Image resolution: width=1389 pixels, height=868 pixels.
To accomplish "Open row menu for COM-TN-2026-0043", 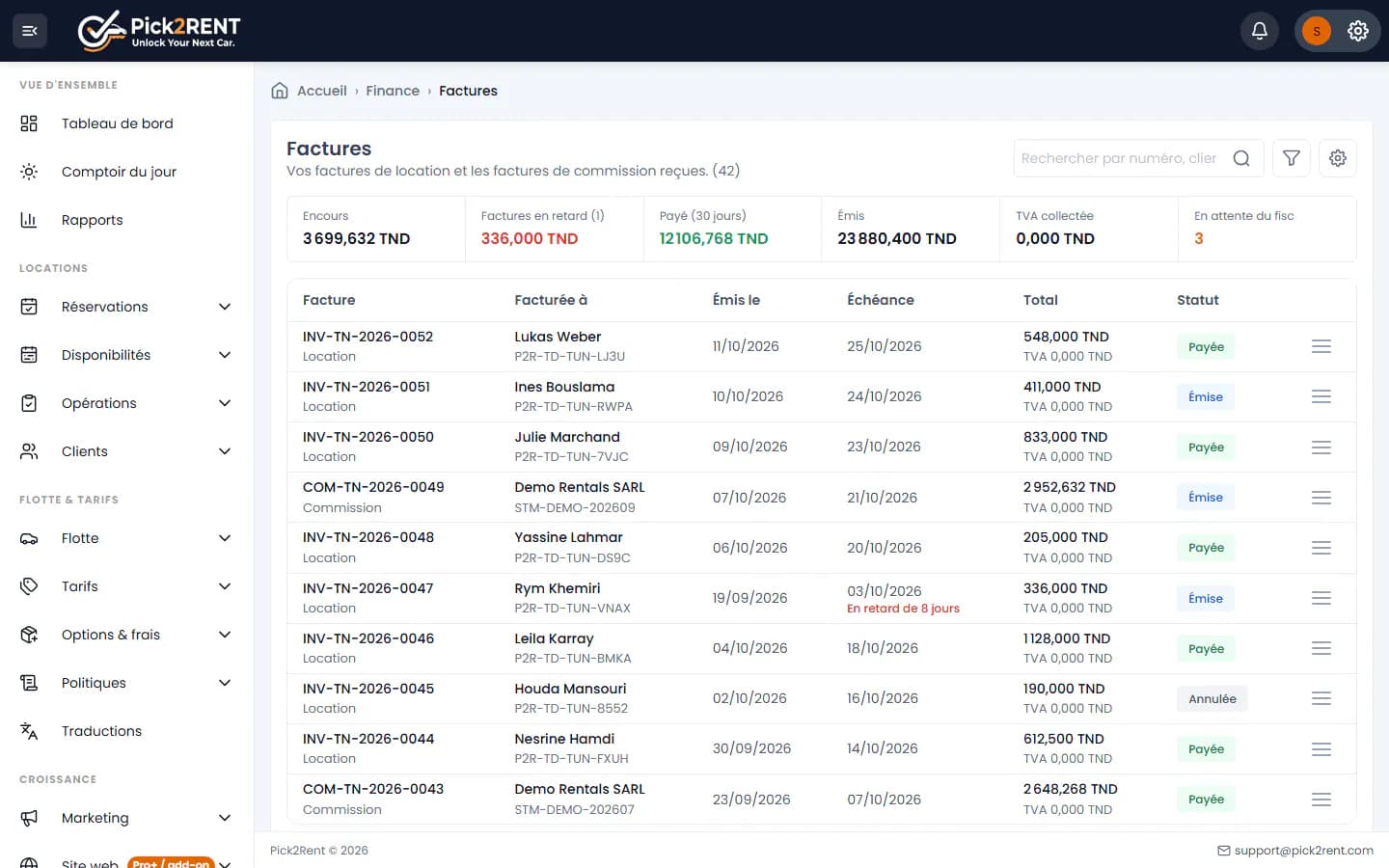I will [1321, 800].
